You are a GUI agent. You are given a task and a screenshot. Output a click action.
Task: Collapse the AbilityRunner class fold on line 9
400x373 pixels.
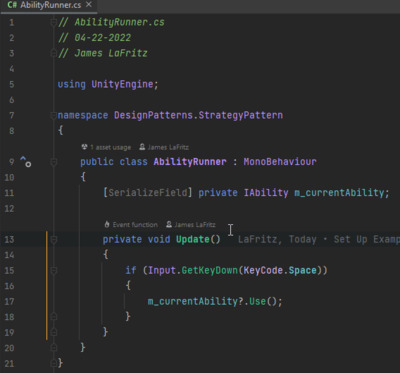coord(53,162)
